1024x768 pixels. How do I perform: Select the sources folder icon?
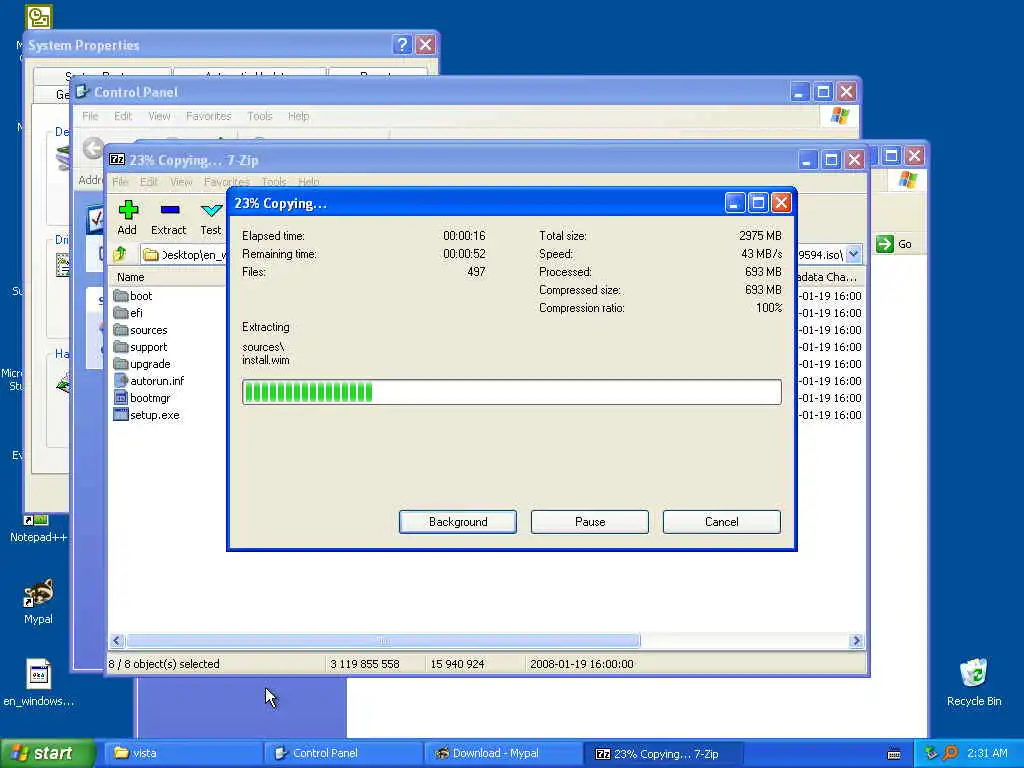coord(121,330)
